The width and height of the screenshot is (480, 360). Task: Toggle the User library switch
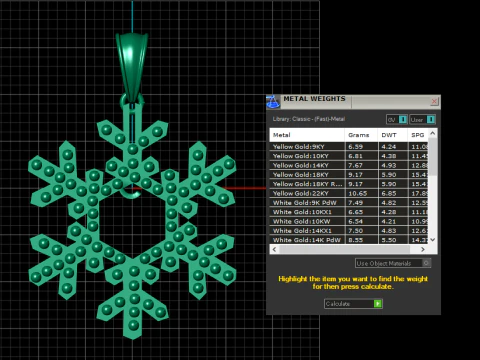pos(422,119)
